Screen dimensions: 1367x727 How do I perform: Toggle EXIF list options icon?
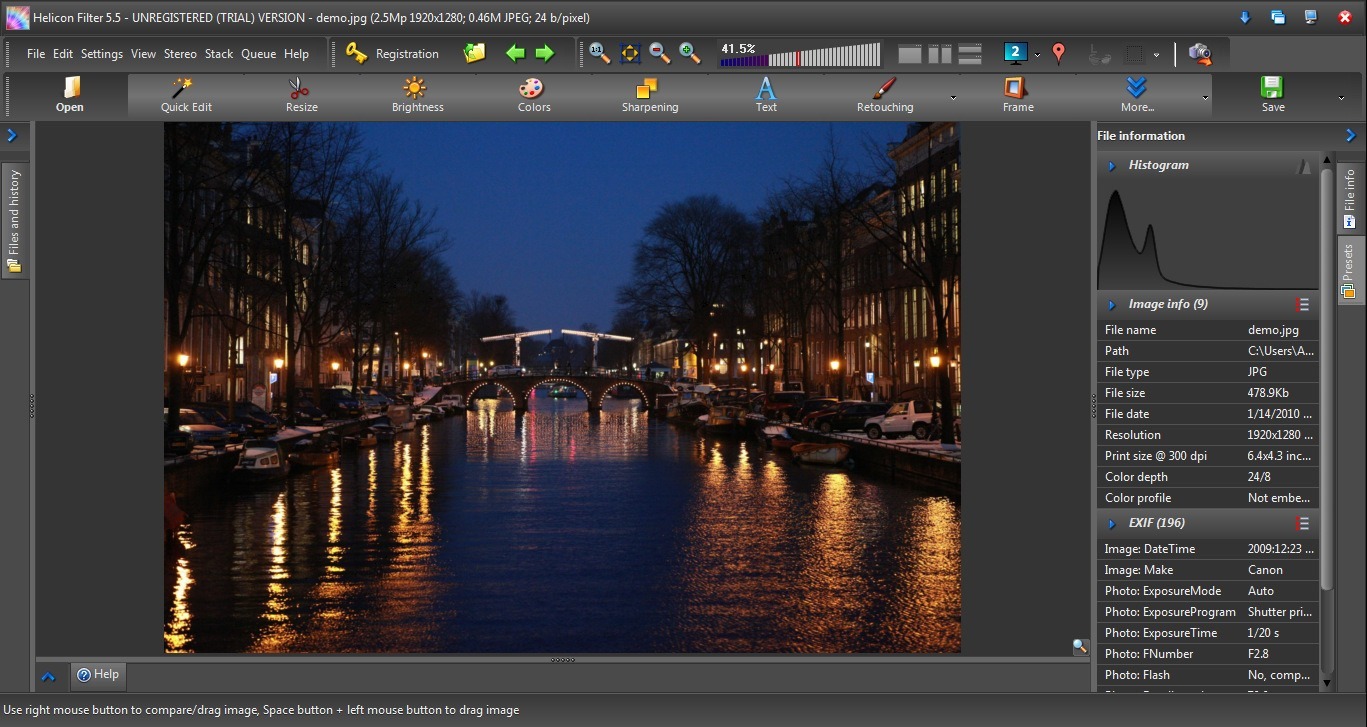1302,523
